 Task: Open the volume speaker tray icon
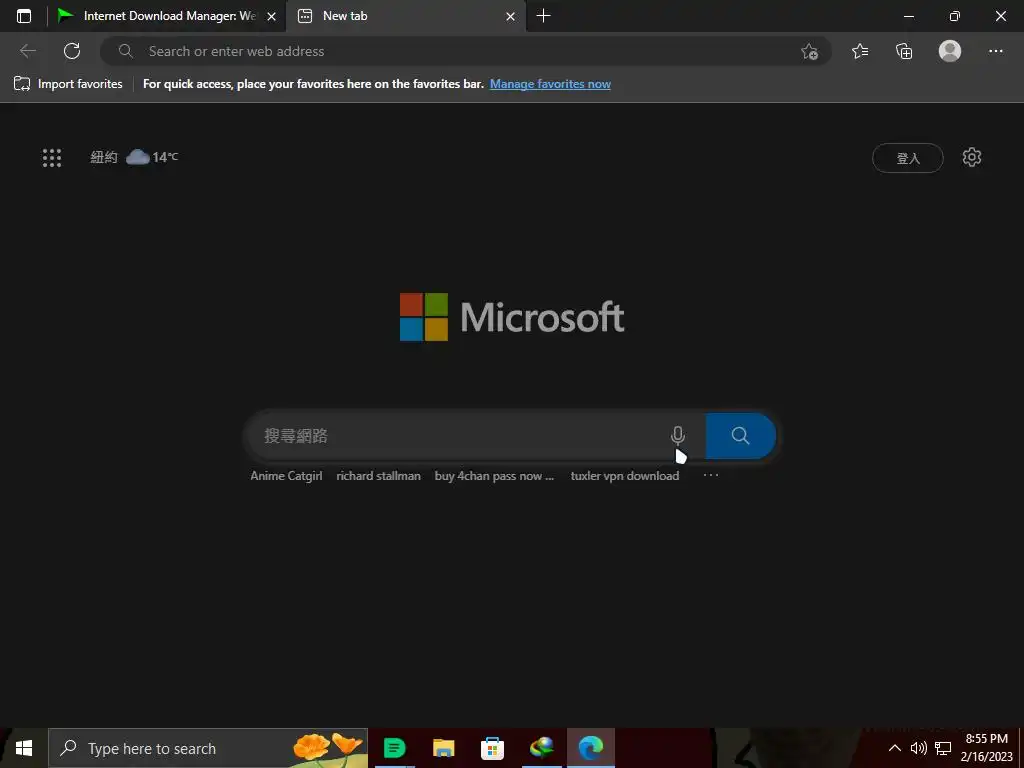[918, 748]
